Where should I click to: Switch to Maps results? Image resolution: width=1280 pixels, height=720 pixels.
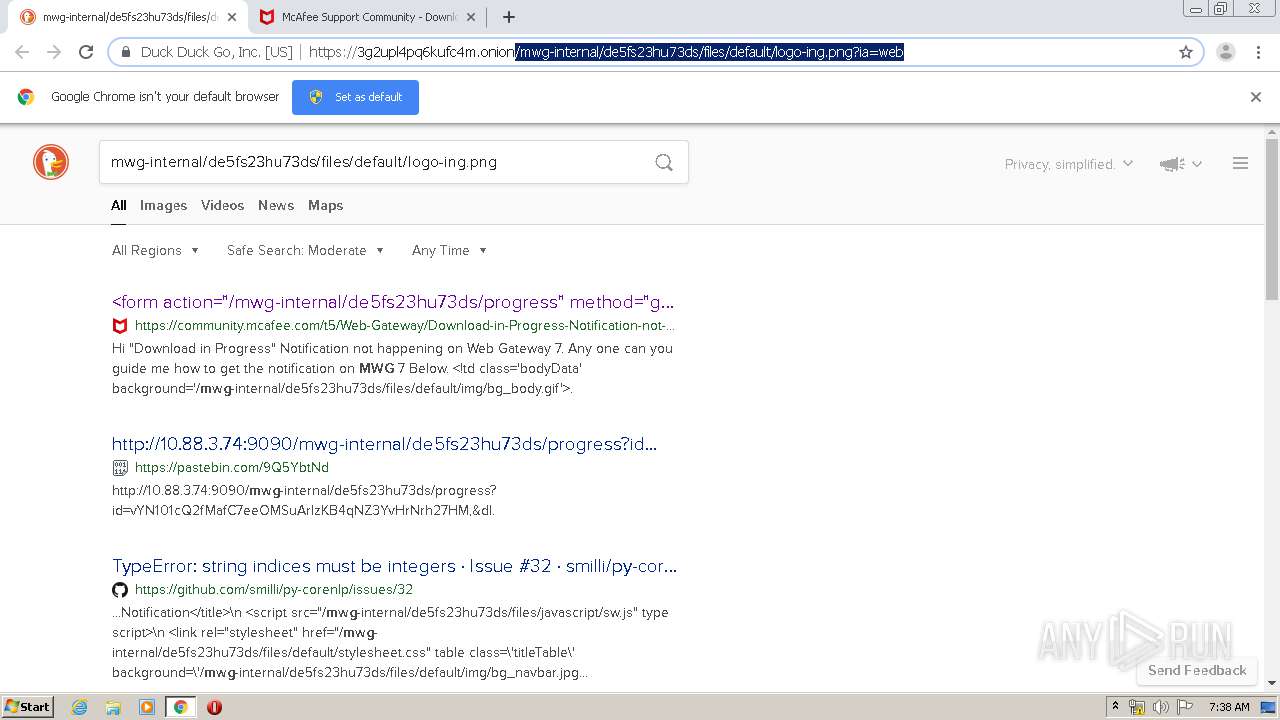pos(325,205)
